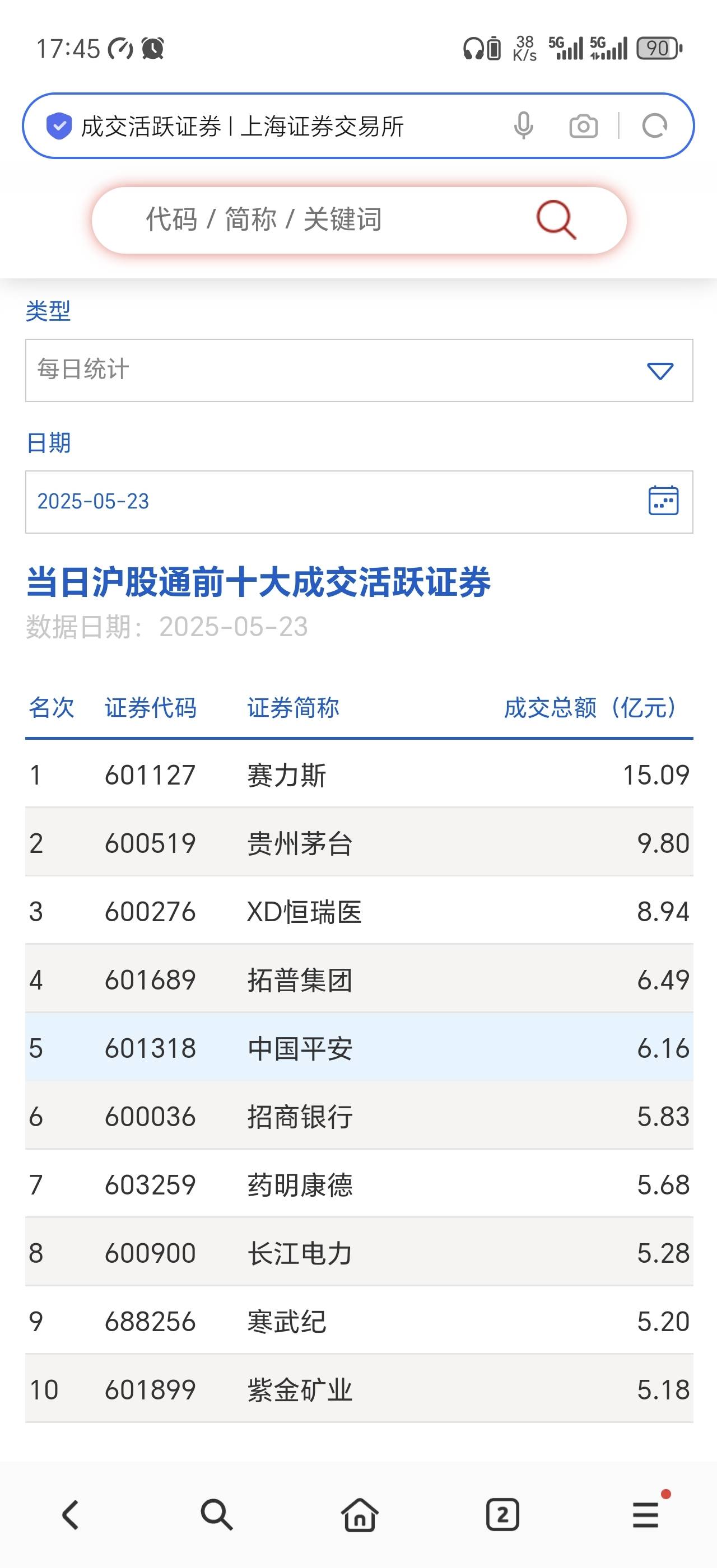Click turnover value 9.80

[663, 844]
